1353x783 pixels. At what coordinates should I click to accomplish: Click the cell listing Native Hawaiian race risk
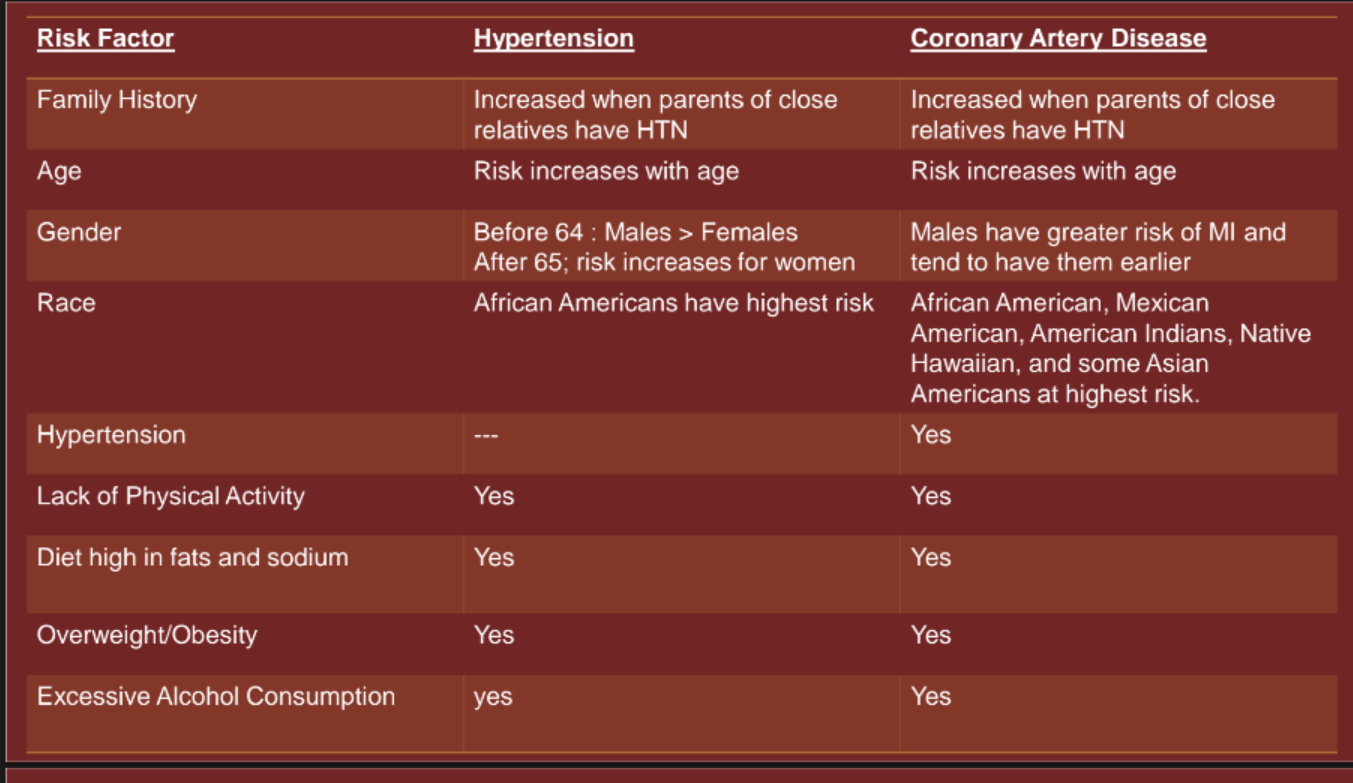click(1110, 348)
